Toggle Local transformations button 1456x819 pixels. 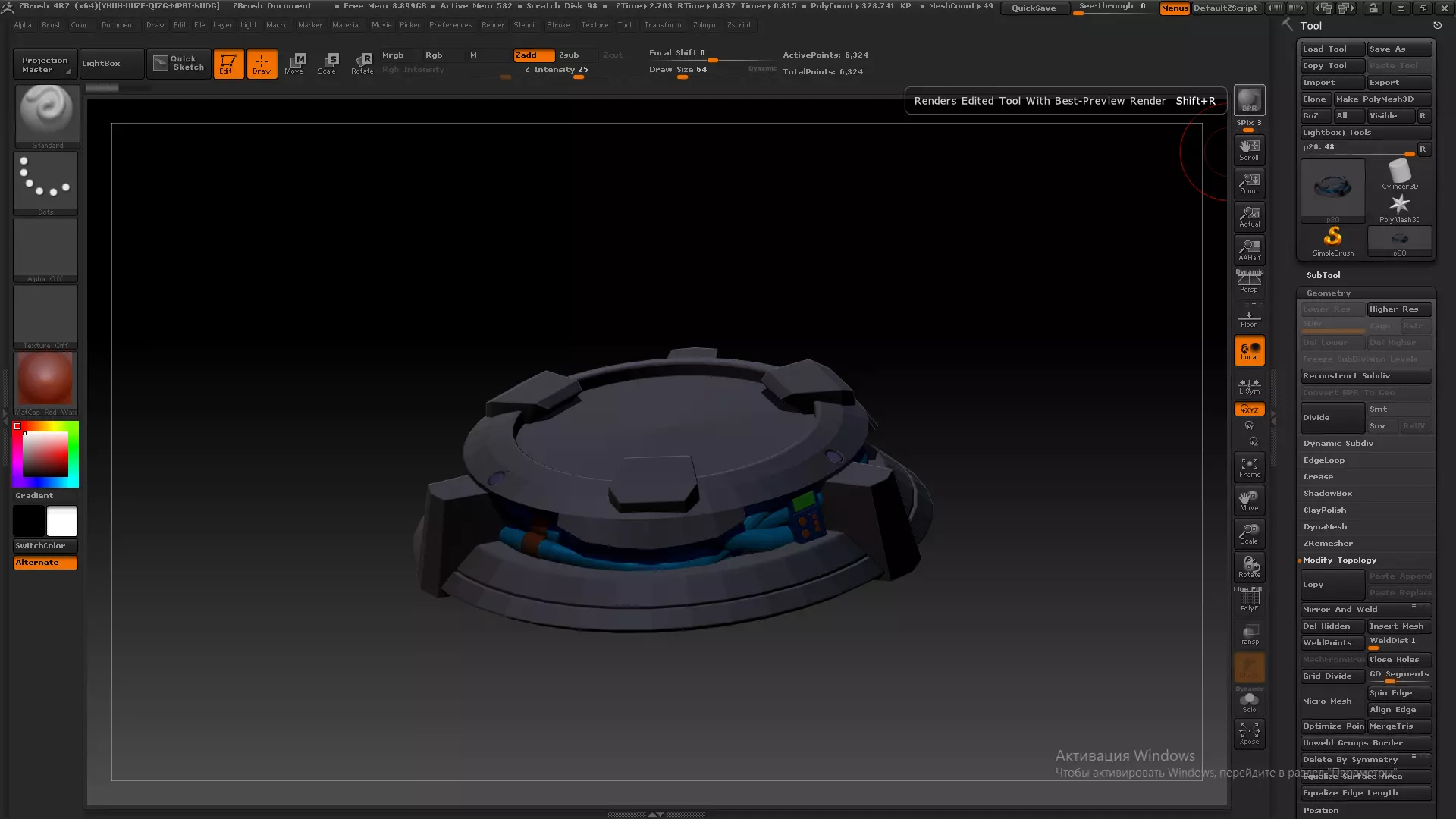[1249, 350]
